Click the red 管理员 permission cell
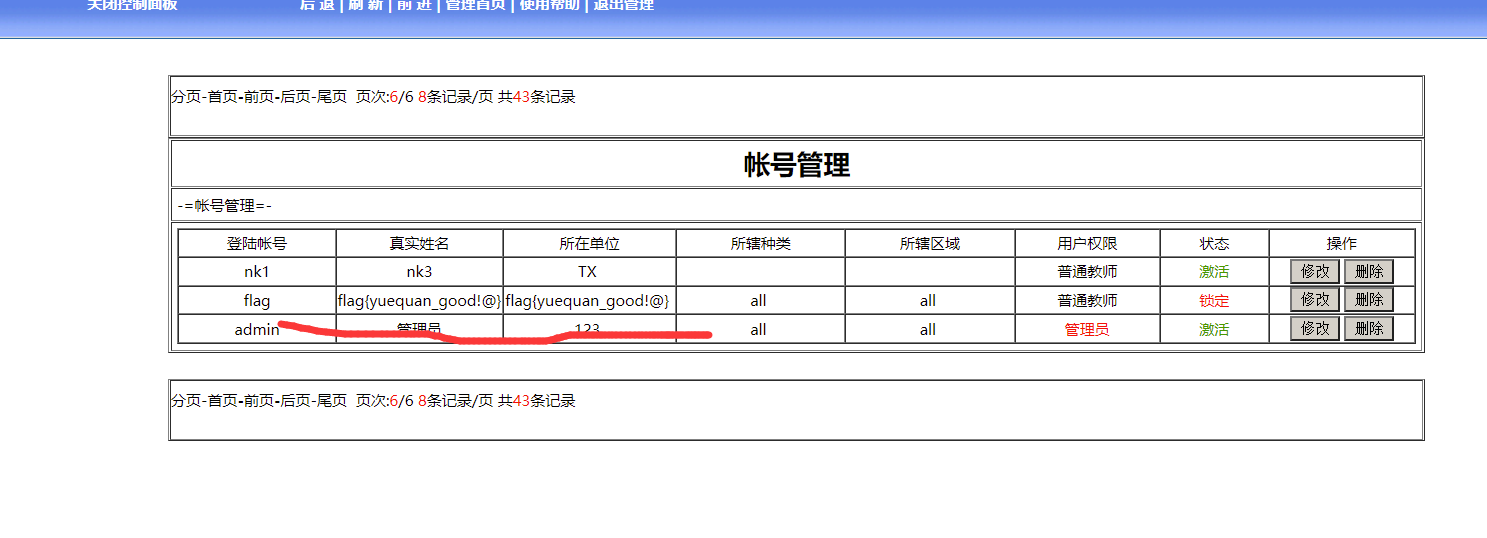Viewport: 1487px width, 538px height. click(1087, 329)
